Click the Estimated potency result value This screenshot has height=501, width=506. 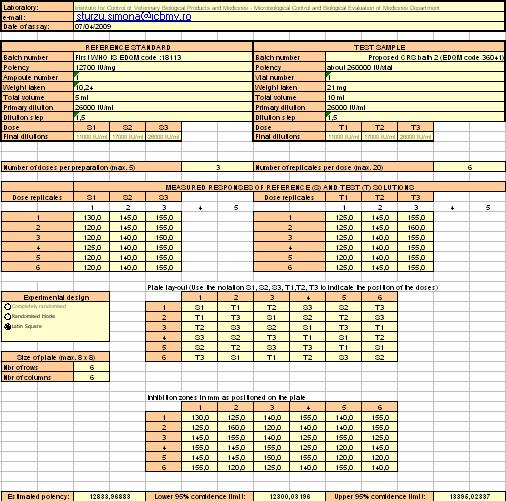click(x=109, y=496)
